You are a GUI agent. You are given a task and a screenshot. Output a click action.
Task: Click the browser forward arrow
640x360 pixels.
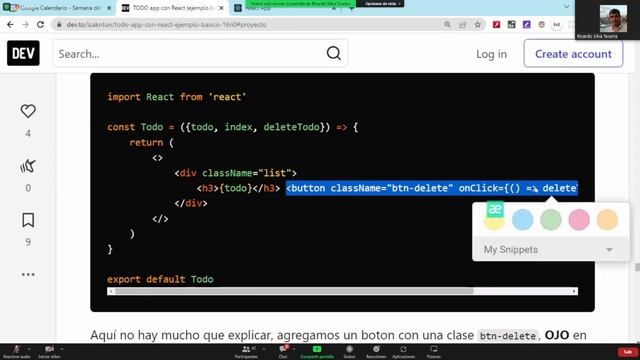coord(25,24)
